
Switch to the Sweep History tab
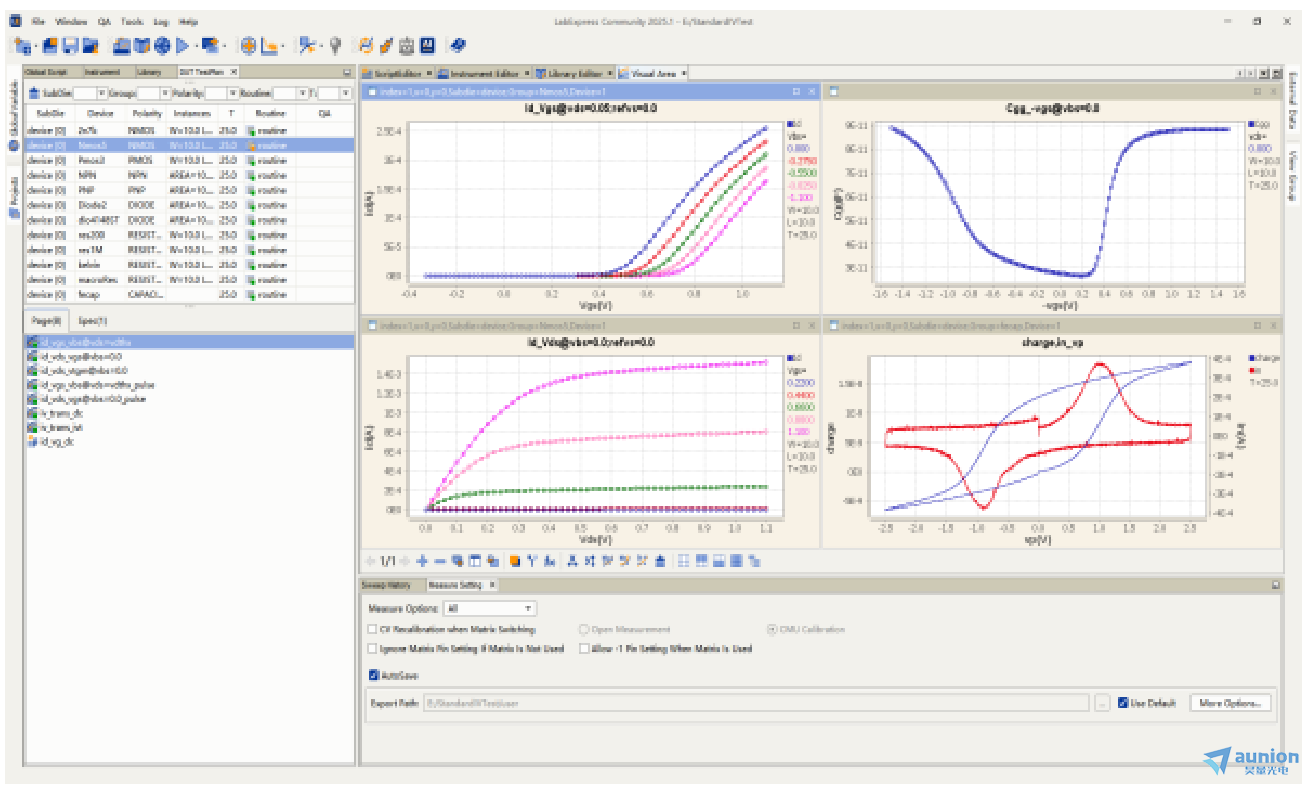point(386,585)
